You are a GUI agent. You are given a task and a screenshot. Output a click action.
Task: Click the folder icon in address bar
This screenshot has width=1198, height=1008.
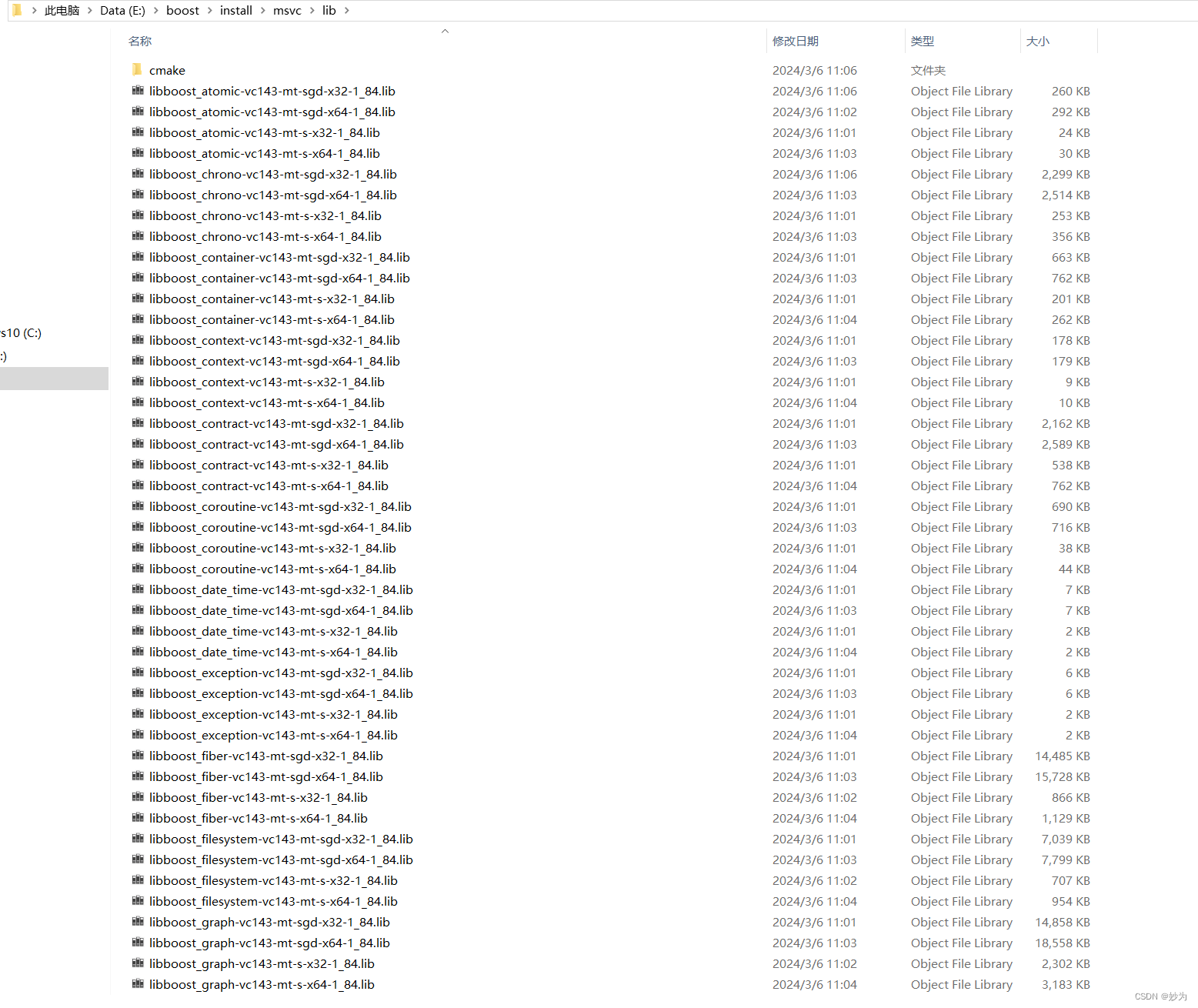[x=17, y=10]
